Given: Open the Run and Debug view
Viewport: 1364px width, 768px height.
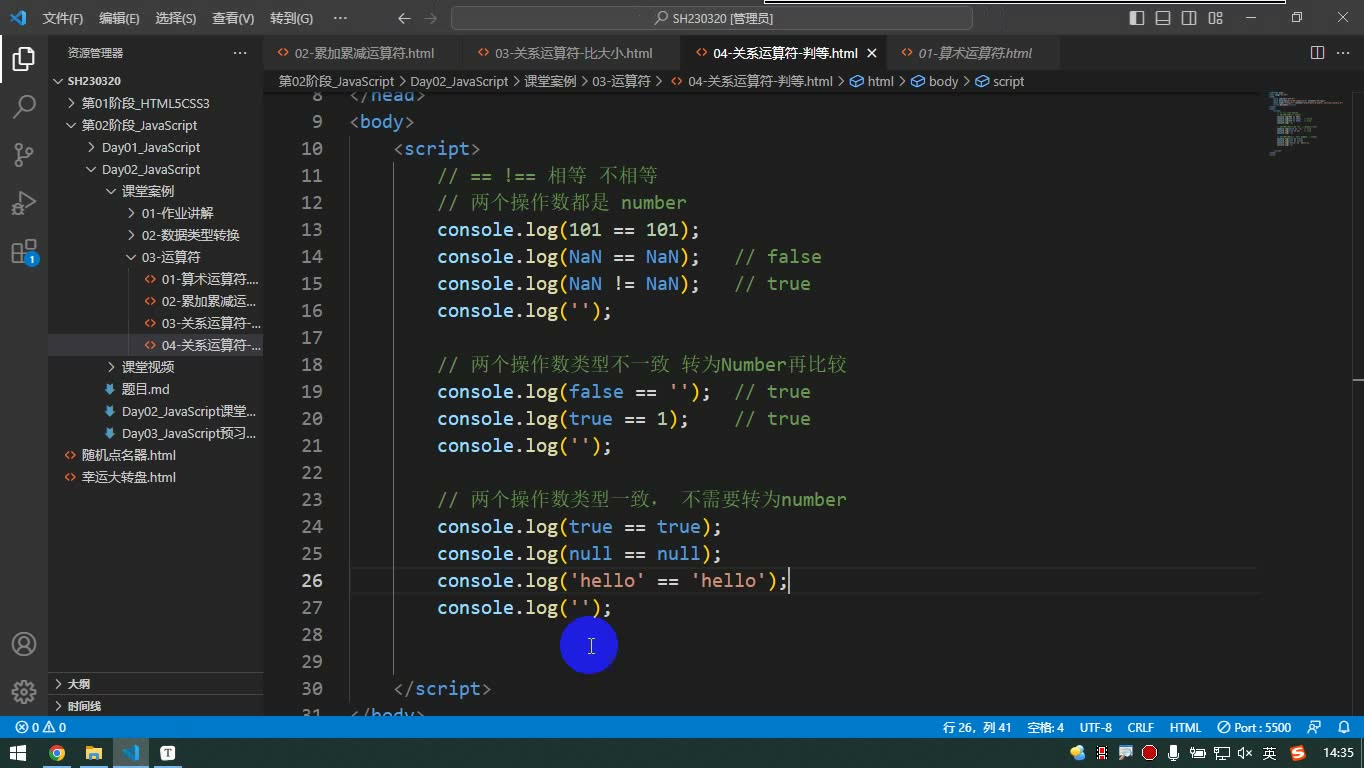Looking at the screenshot, I should click(24, 202).
